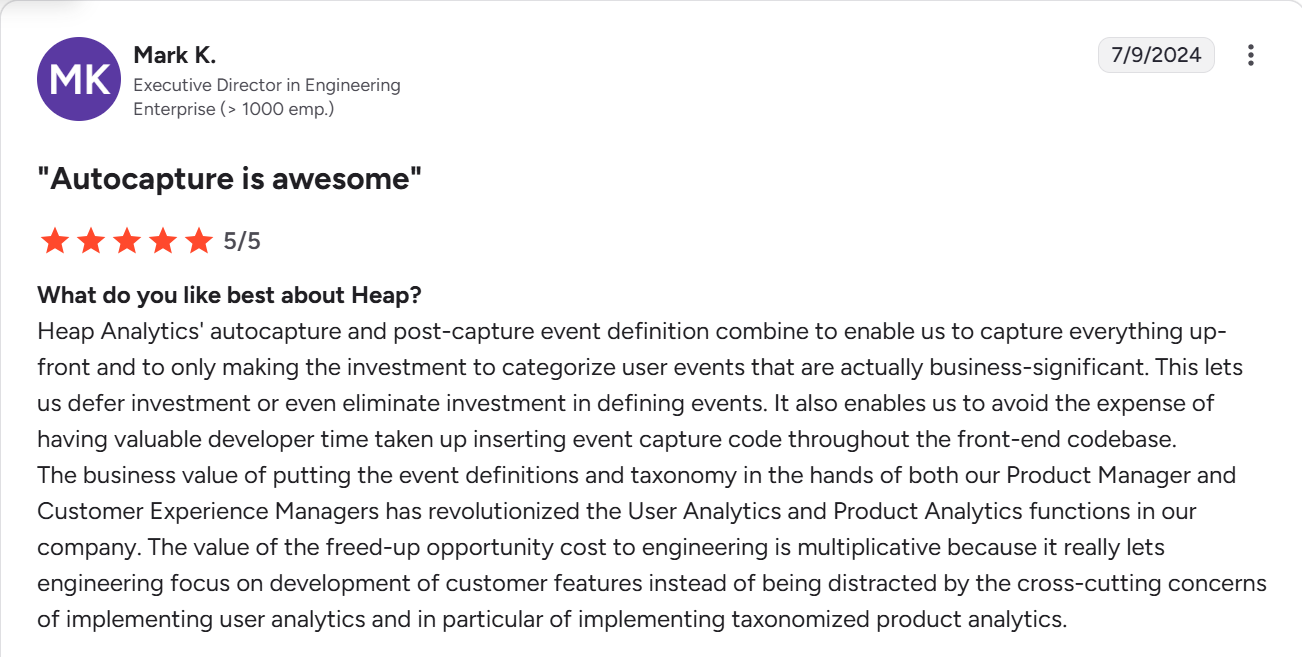Click the third rating star
Viewport: 1302px width, 657px height.
(127, 241)
